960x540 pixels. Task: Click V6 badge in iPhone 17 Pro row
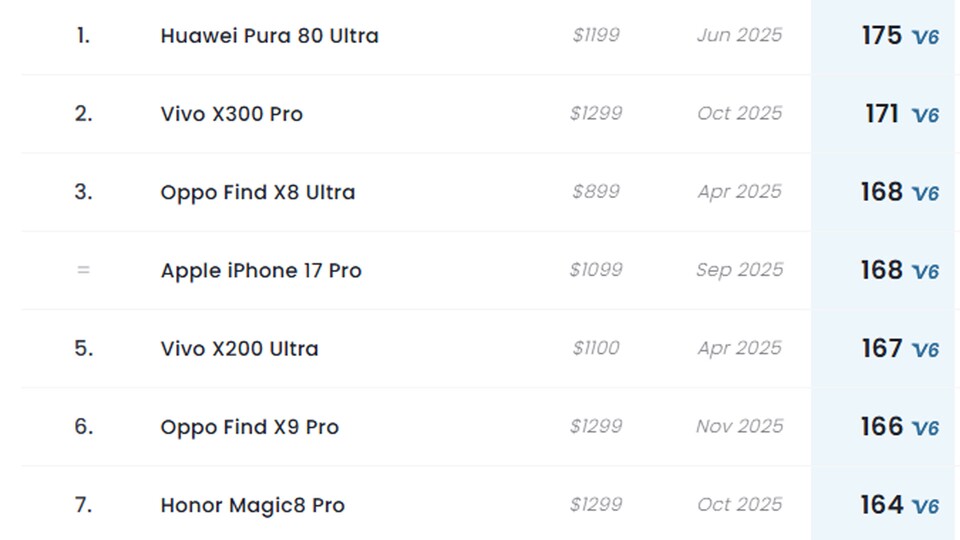925,272
